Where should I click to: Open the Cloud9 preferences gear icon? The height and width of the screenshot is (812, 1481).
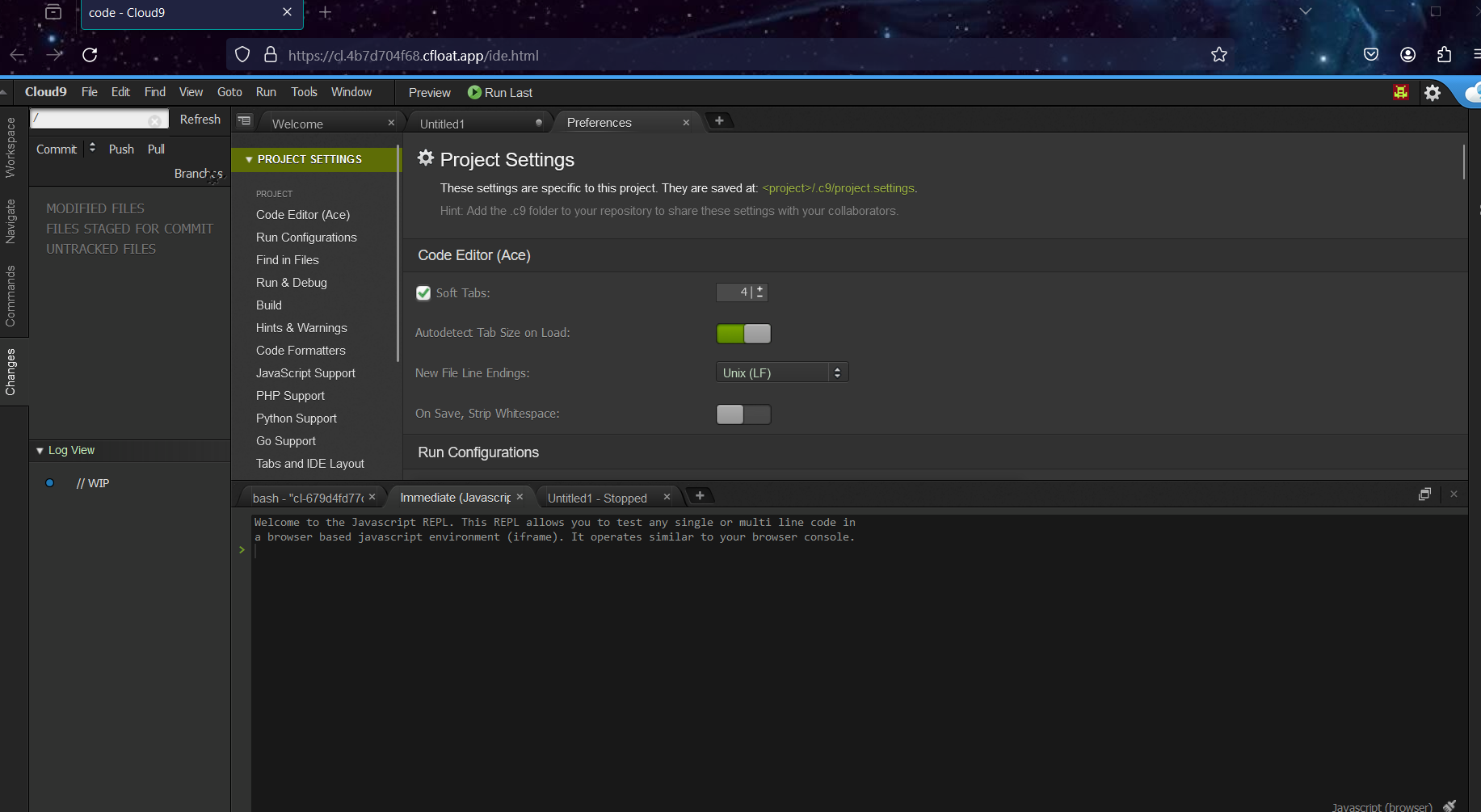pyautogui.click(x=1433, y=93)
